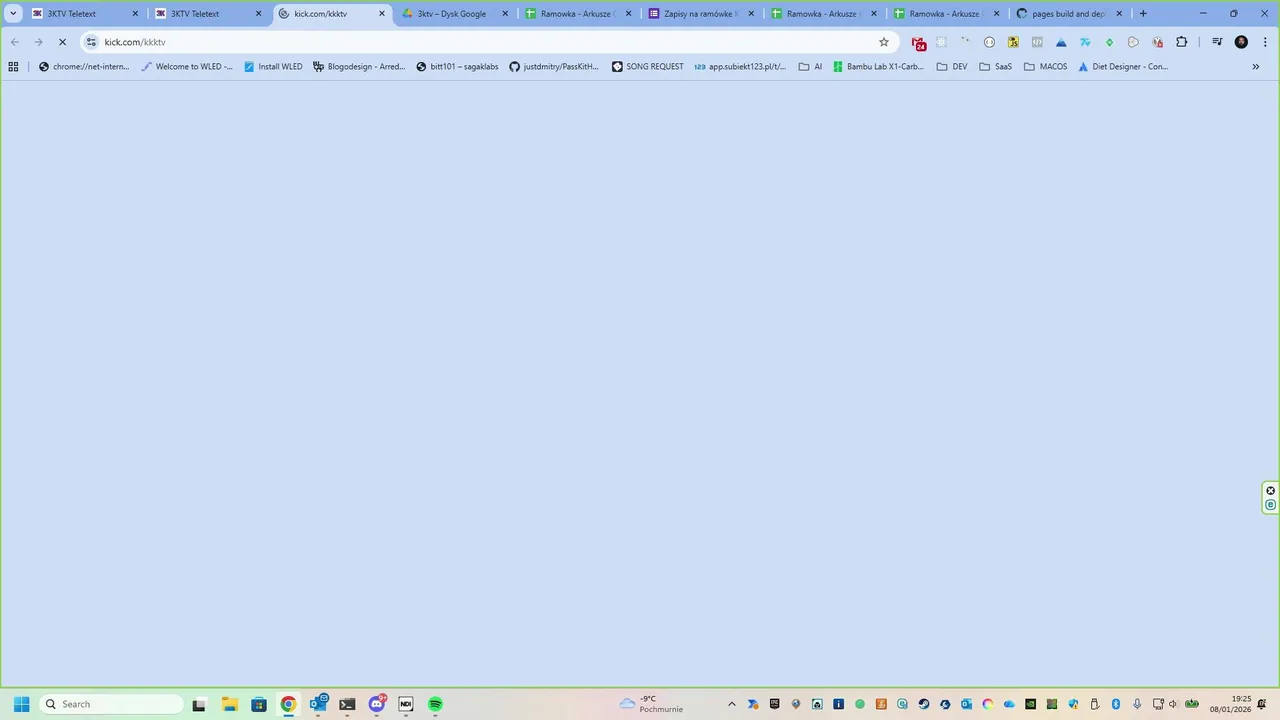Expand the hidden system tray icons chevron
This screenshot has height=720, width=1280.
coord(732,704)
